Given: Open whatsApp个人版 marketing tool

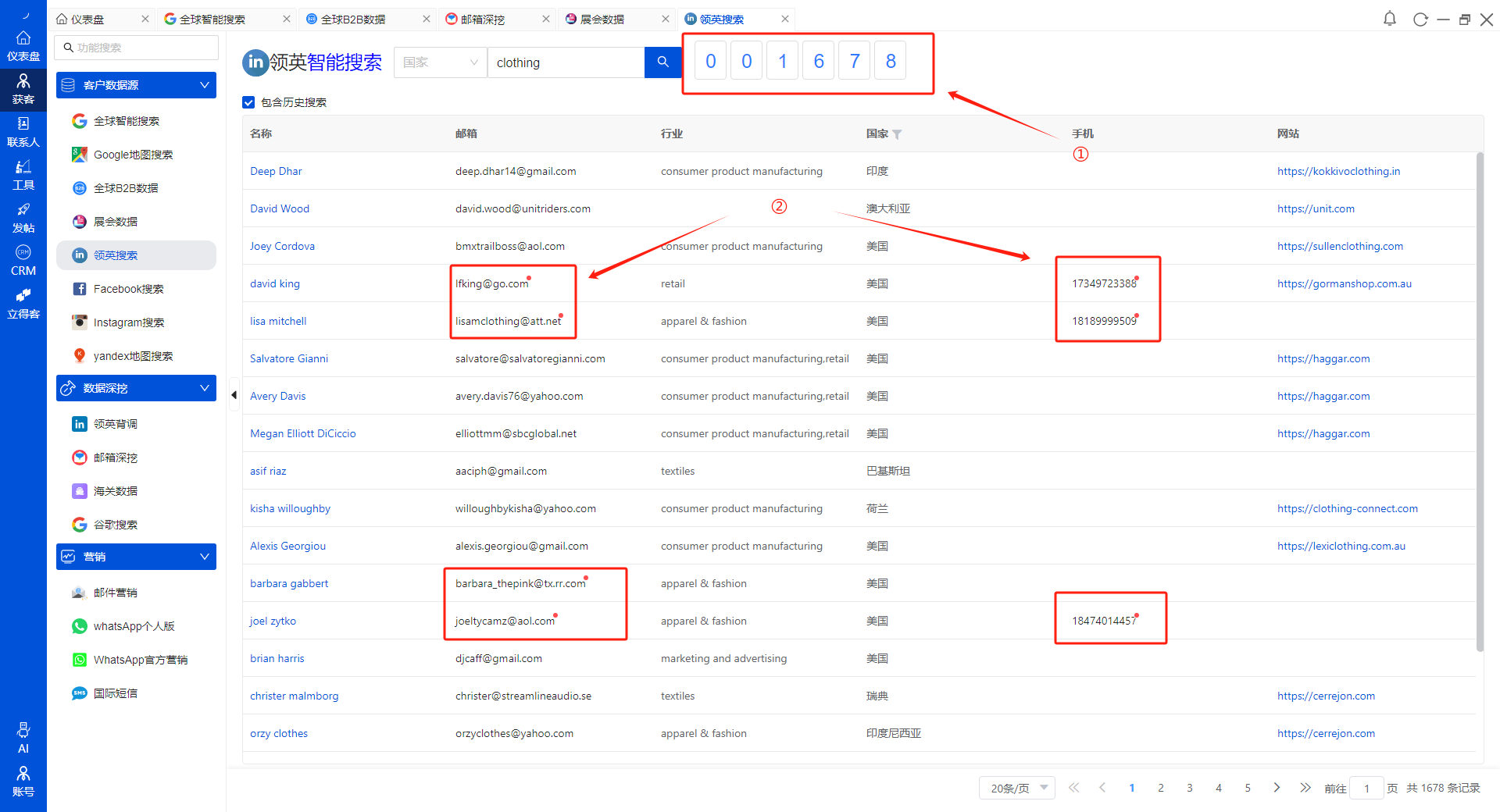Looking at the screenshot, I should 134,626.
